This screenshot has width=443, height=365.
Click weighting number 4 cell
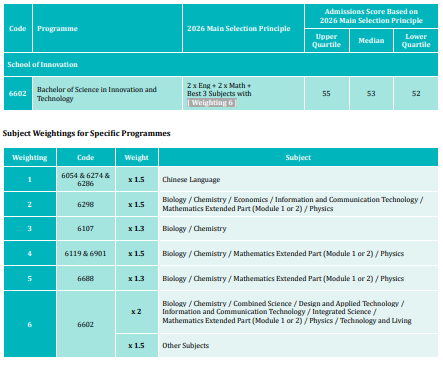30,253
